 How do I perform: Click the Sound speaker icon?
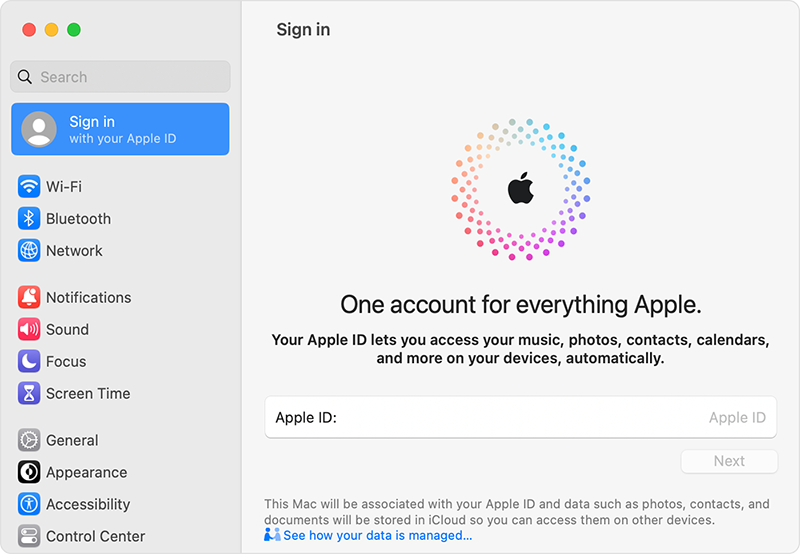pyautogui.click(x=29, y=329)
